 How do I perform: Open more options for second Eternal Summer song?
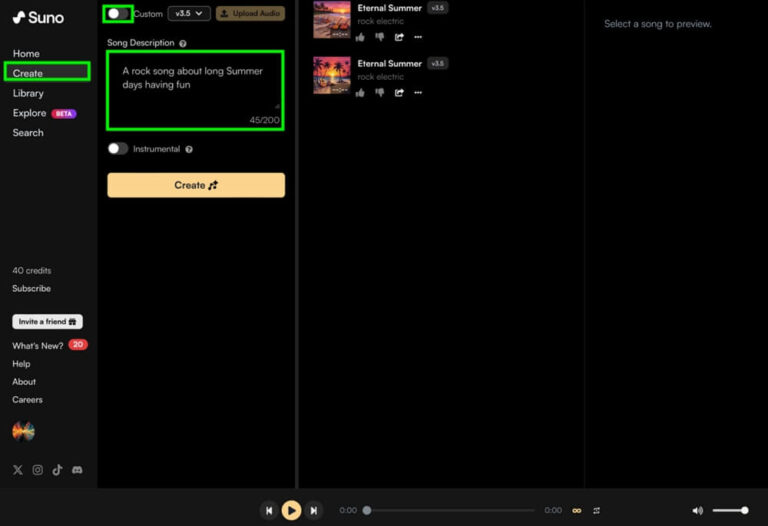point(418,93)
